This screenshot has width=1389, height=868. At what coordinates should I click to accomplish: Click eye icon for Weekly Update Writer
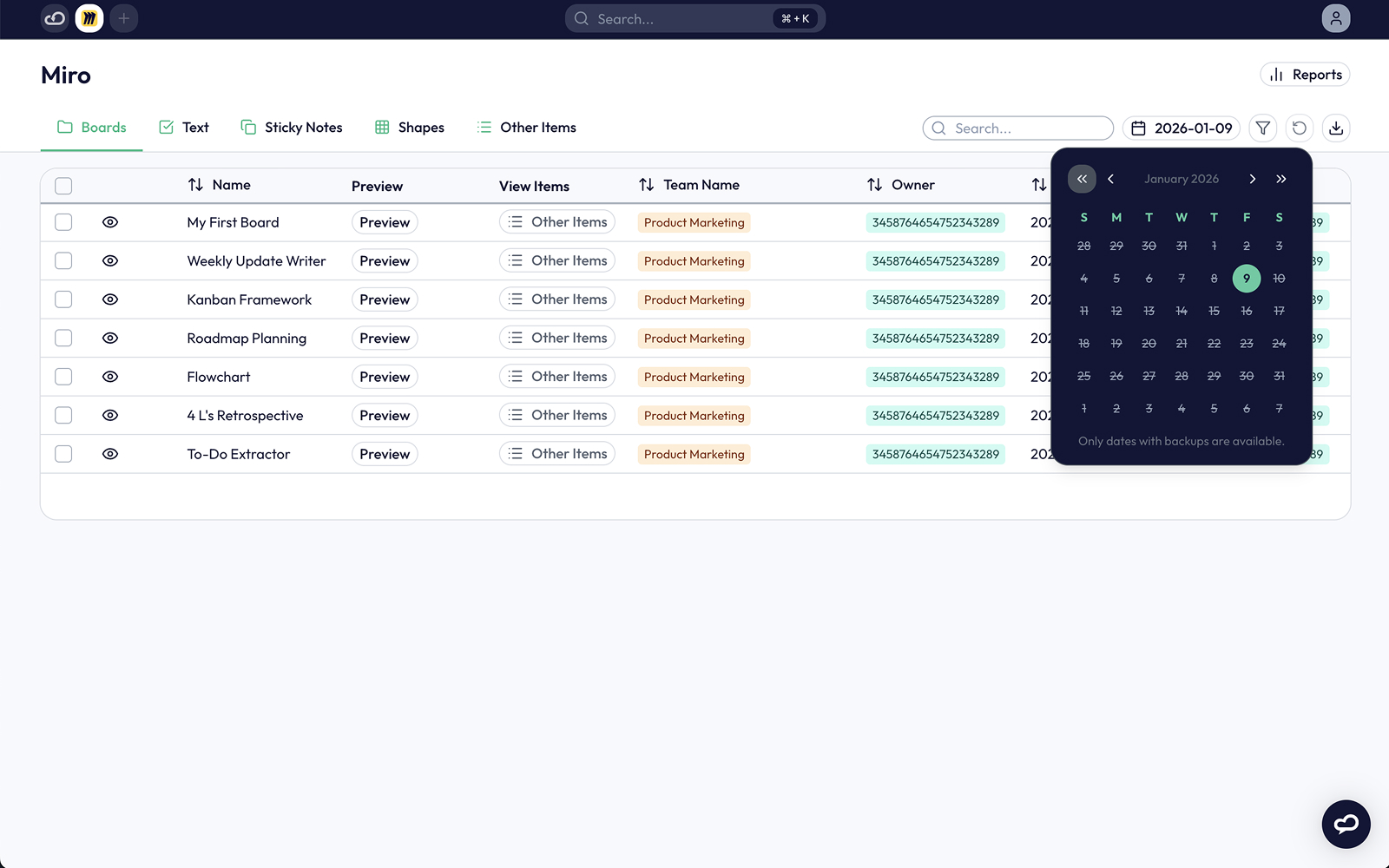click(x=110, y=260)
